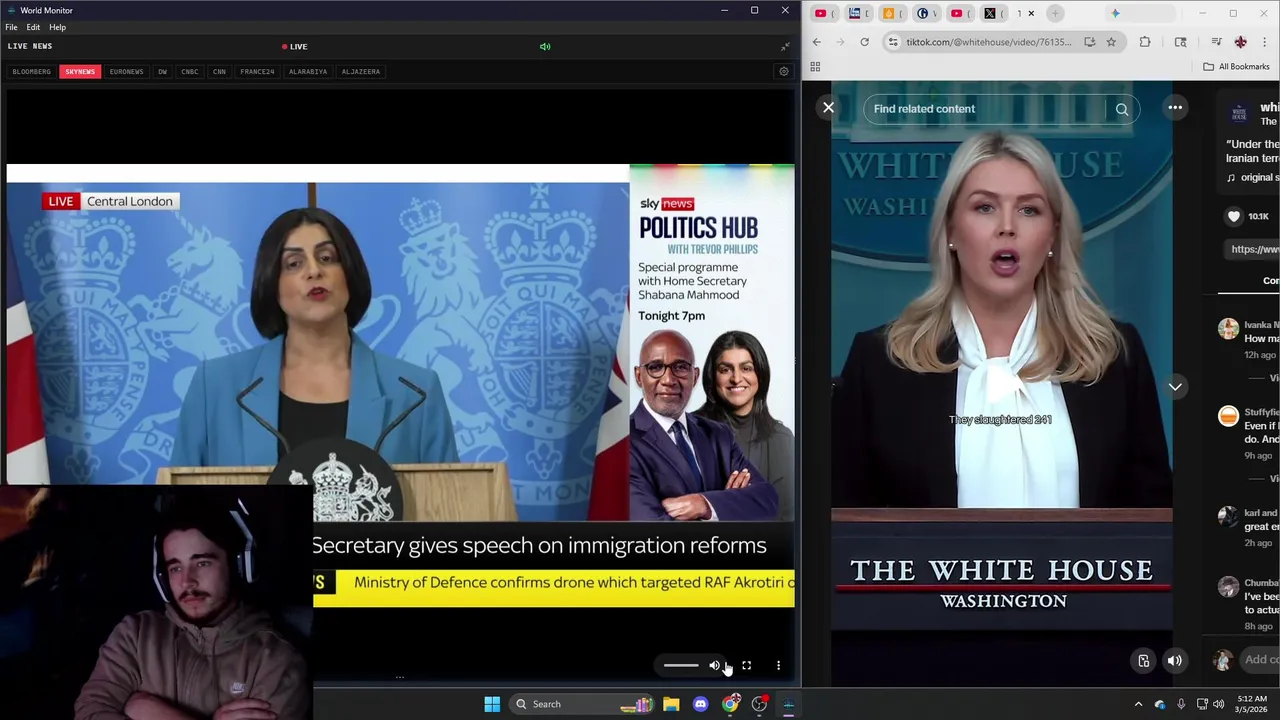Adjust the Sky News player volume slider
Screen dimensions: 1280x720
click(681, 665)
